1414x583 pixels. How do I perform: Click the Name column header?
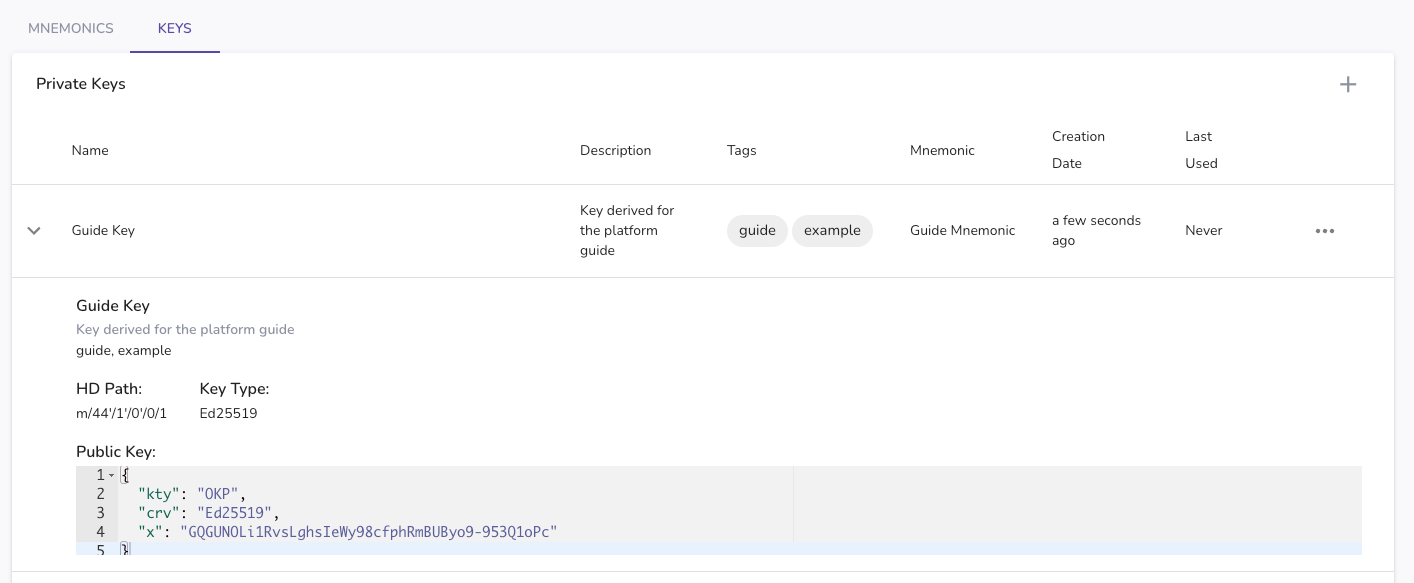point(90,150)
